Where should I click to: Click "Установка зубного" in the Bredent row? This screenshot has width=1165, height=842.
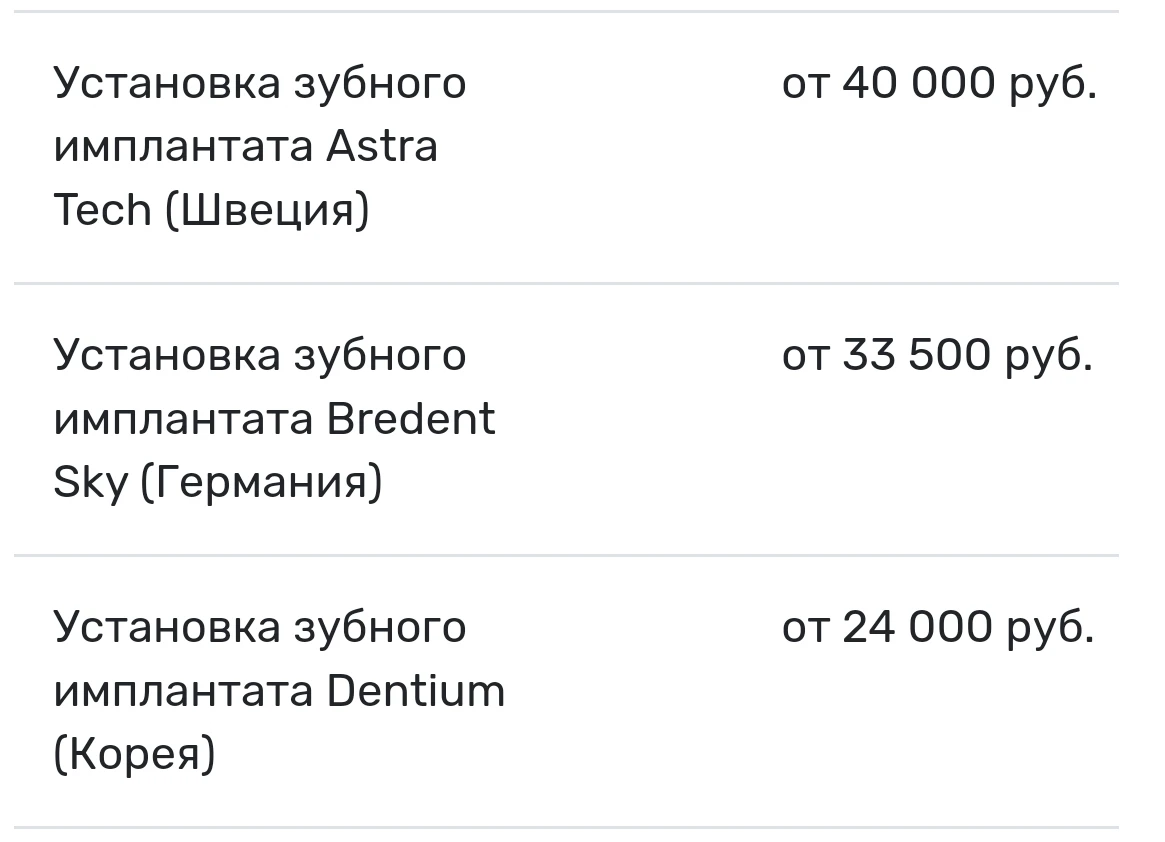260,355
